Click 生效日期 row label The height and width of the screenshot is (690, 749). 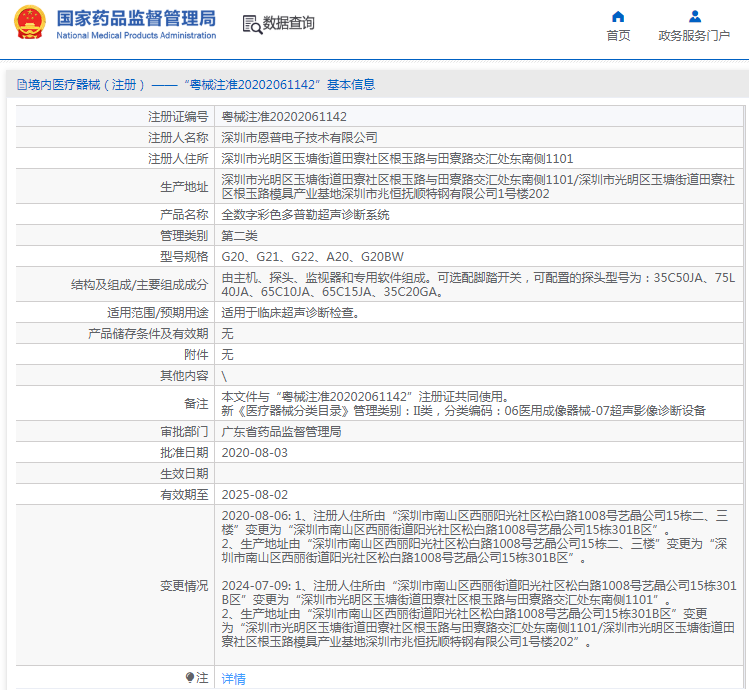tap(184, 474)
